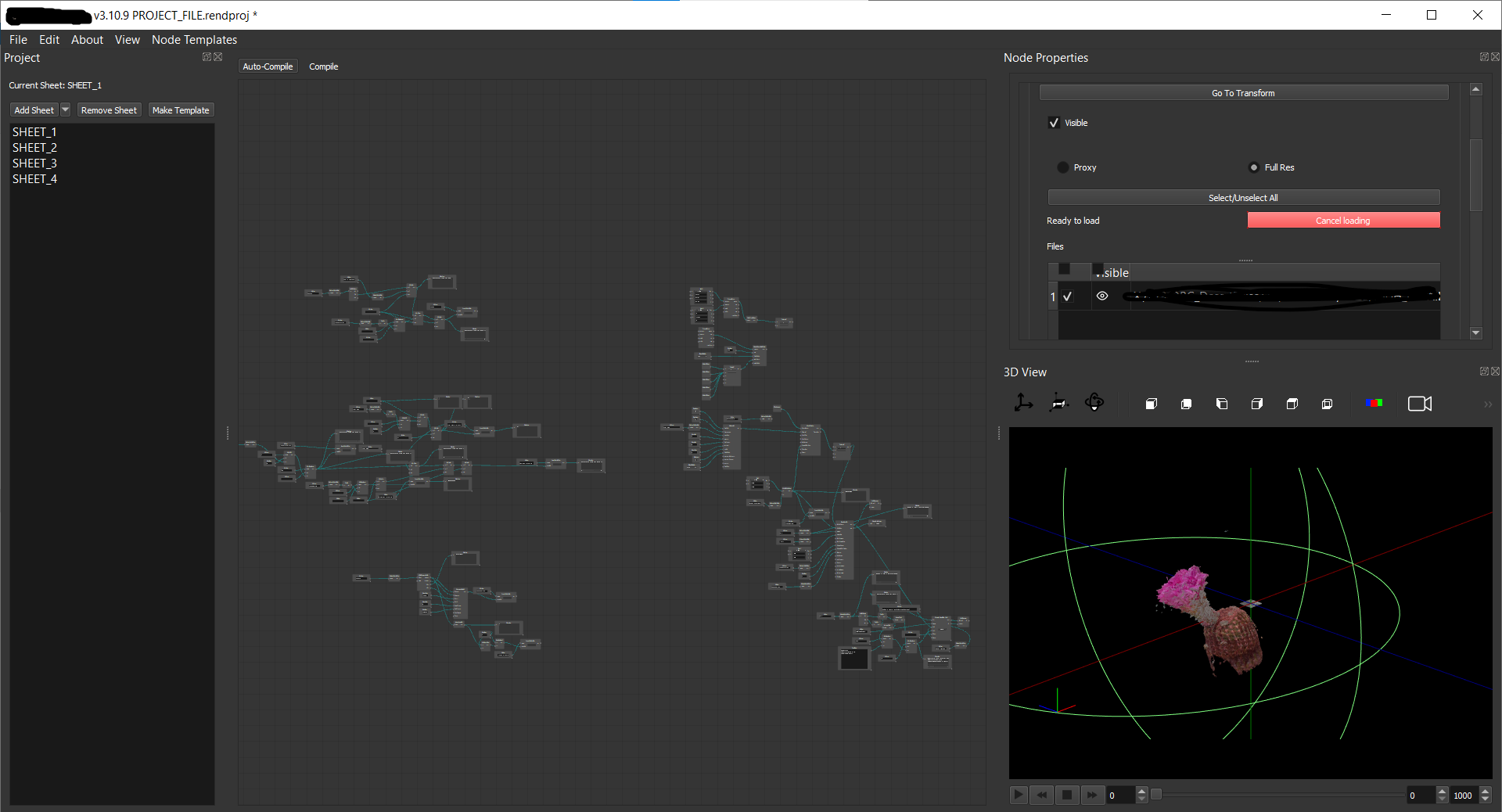Image resolution: width=1502 pixels, height=812 pixels.
Task: Select the translate axes tool in 3D View
Action: 1023,403
